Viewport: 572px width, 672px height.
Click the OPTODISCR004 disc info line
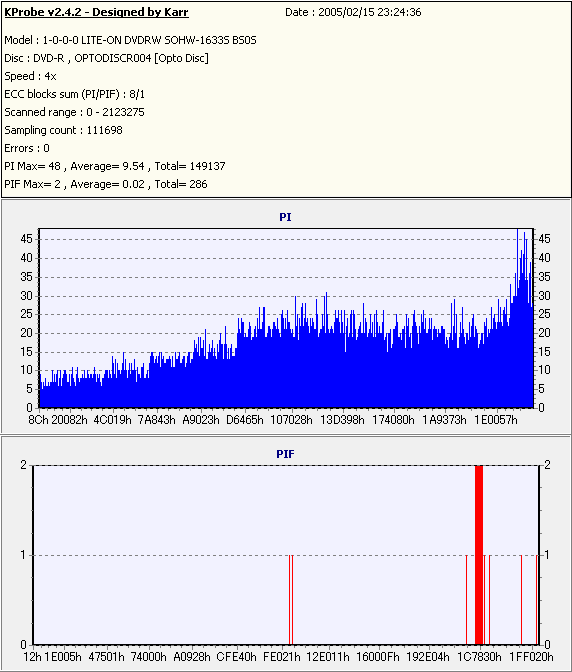pyautogui.click(x=106, y=58)
